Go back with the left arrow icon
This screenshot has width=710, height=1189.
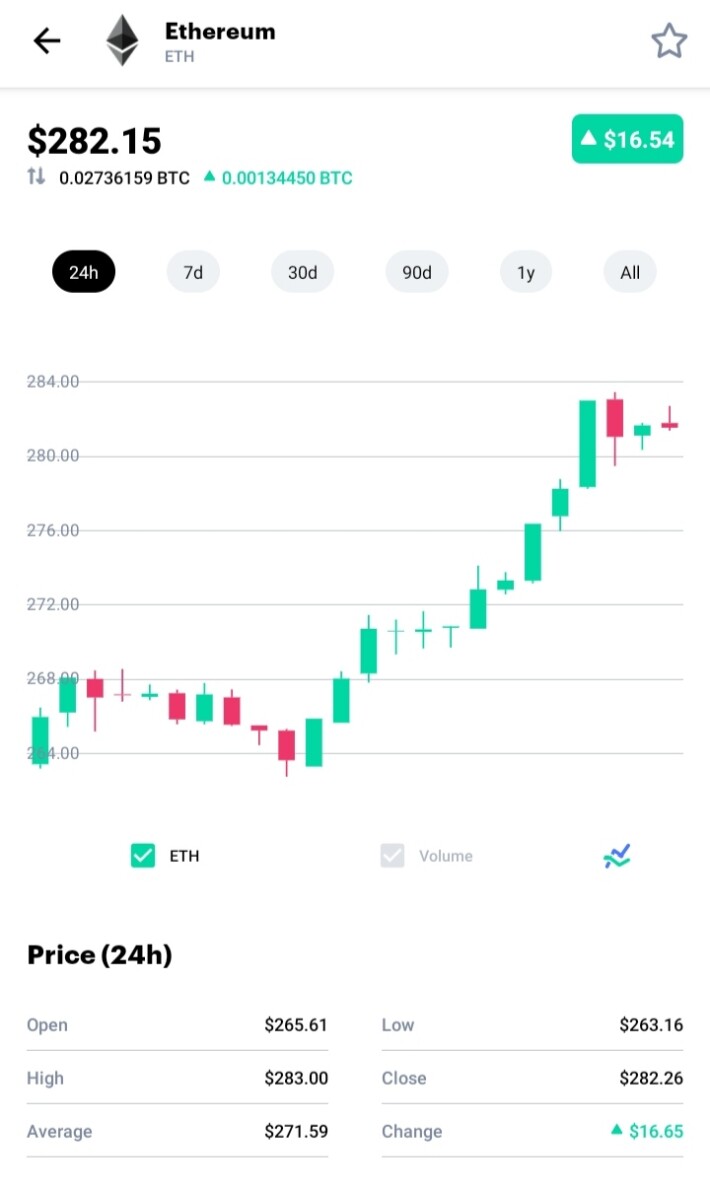coord(46,40)
